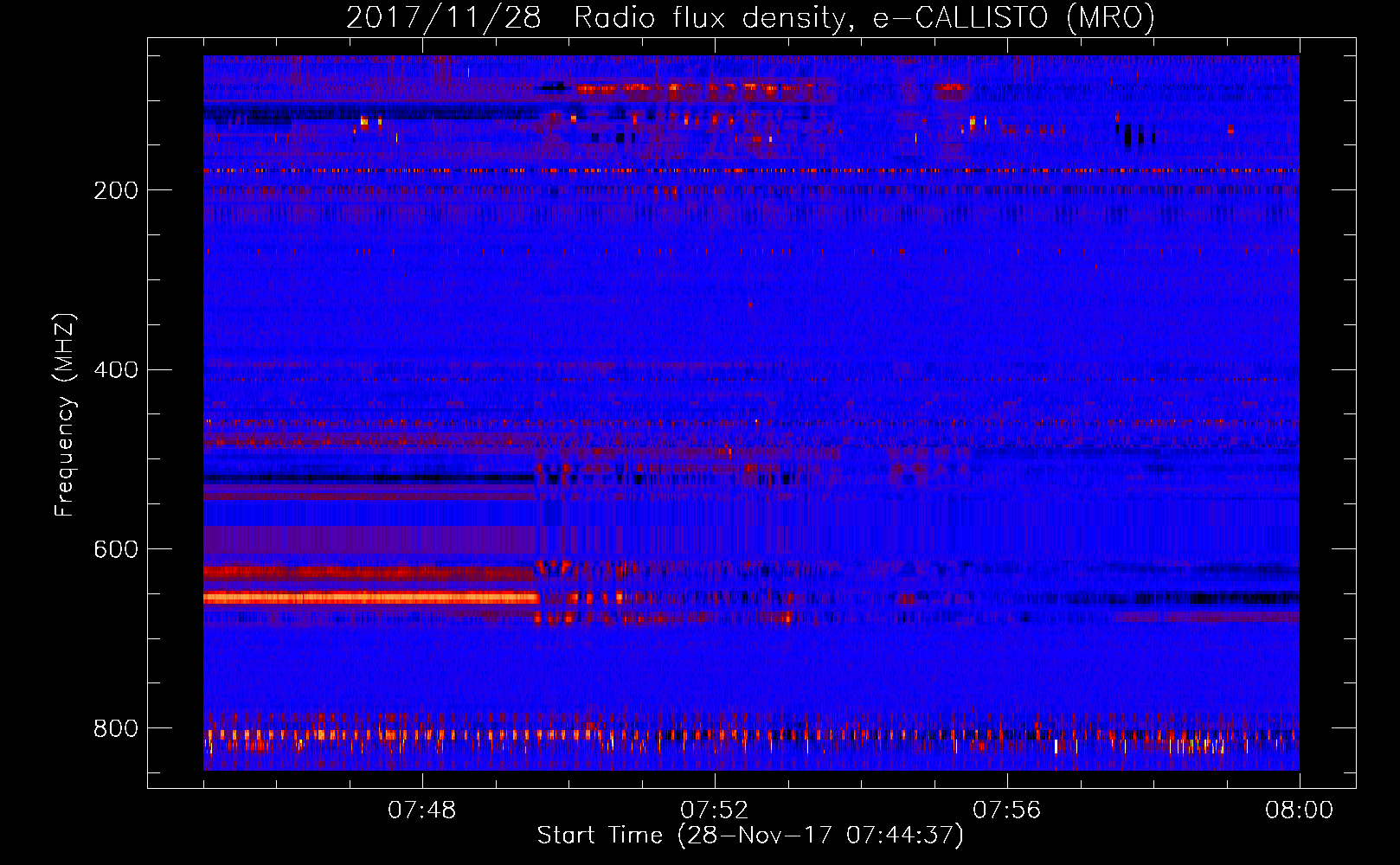
Task: Click the 'Start Time (28-Nov-17 07:44:37)' label
Action: (750, 836)
